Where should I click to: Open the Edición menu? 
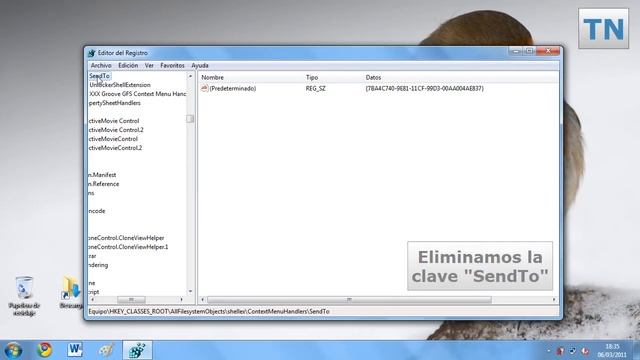[128, 65]
